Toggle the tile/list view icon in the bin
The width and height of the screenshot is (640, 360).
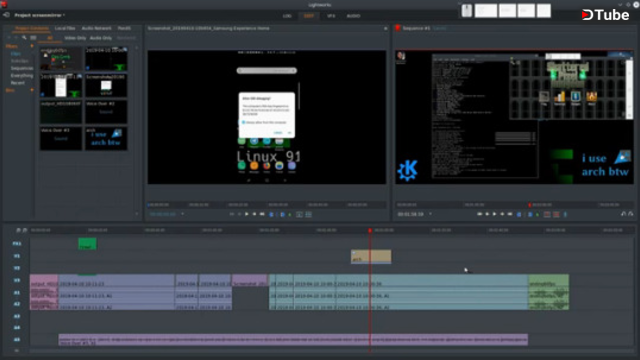coord(33,38)
